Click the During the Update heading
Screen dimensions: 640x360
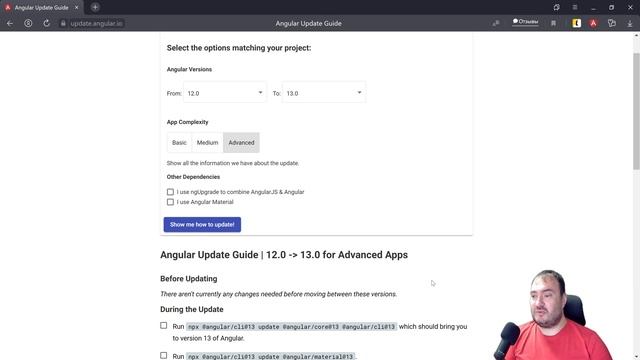tap(192, 309)
